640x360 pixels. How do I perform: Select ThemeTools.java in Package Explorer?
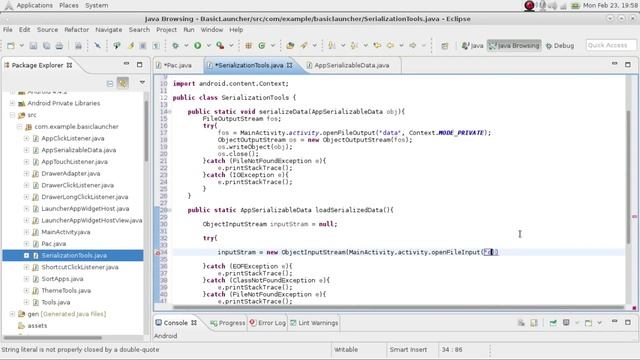pos(66,291)
